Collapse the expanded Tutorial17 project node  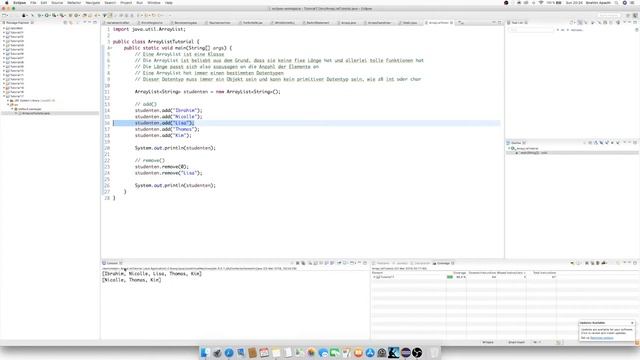click(x=4, y=96)
